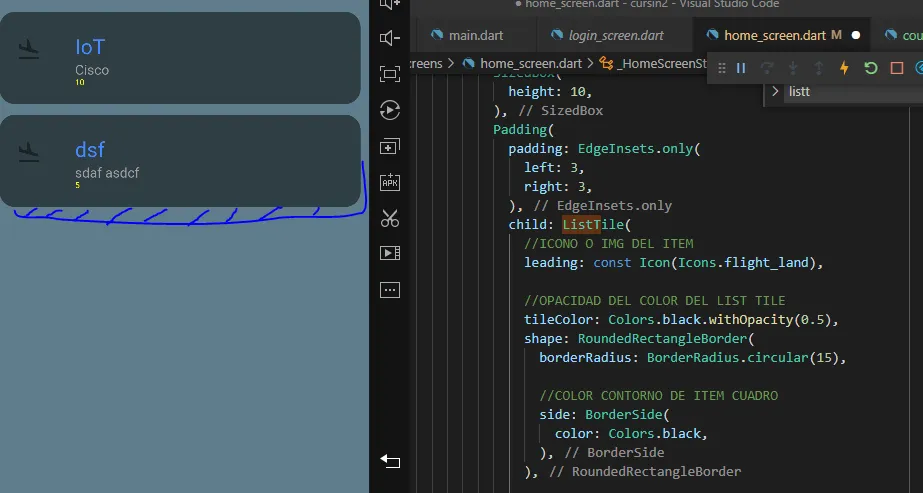Click the emulator volume down button

(390, 38)
